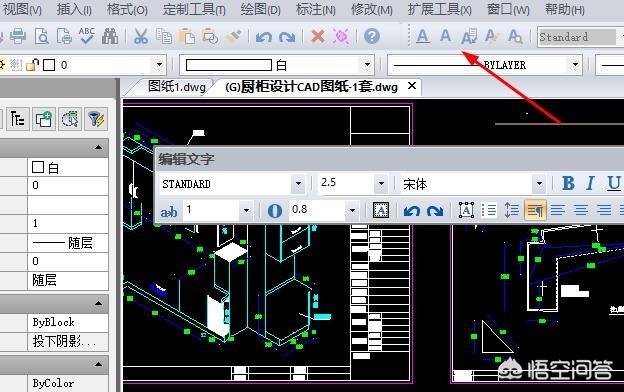
Task: Toggle bold formatting in text editor
Action: click(568, 183)
